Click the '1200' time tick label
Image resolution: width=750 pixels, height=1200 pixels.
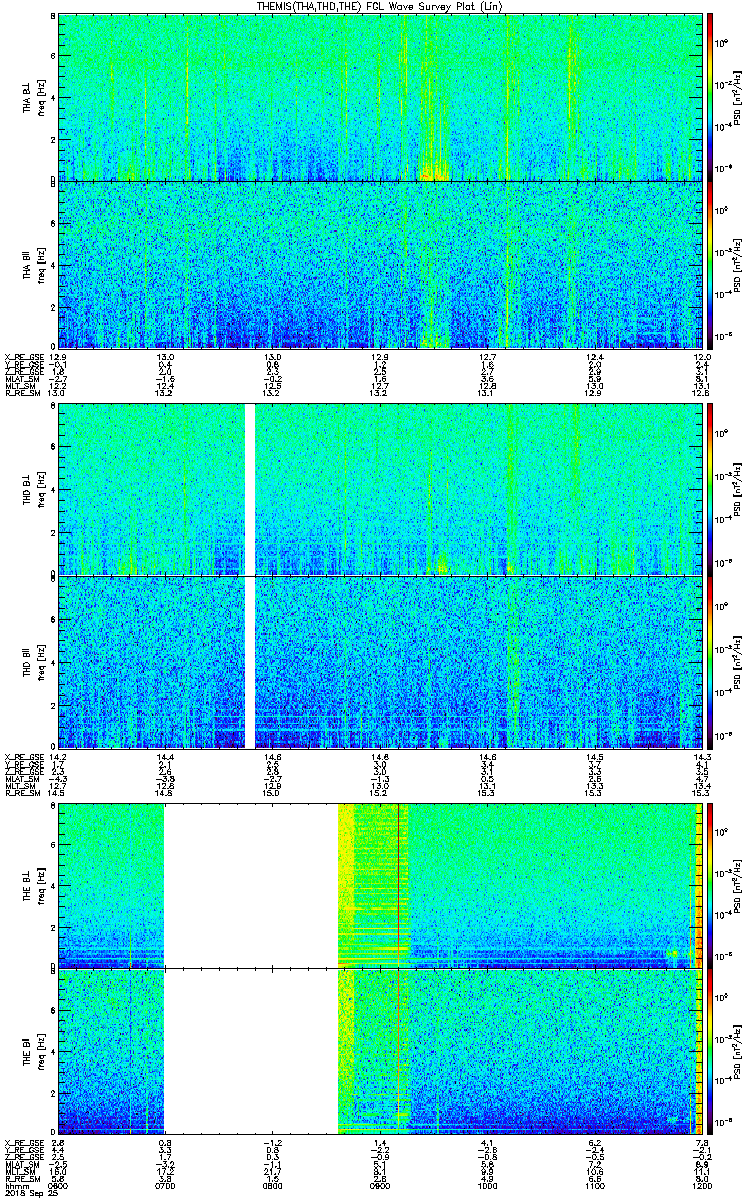coord(701,1185)
